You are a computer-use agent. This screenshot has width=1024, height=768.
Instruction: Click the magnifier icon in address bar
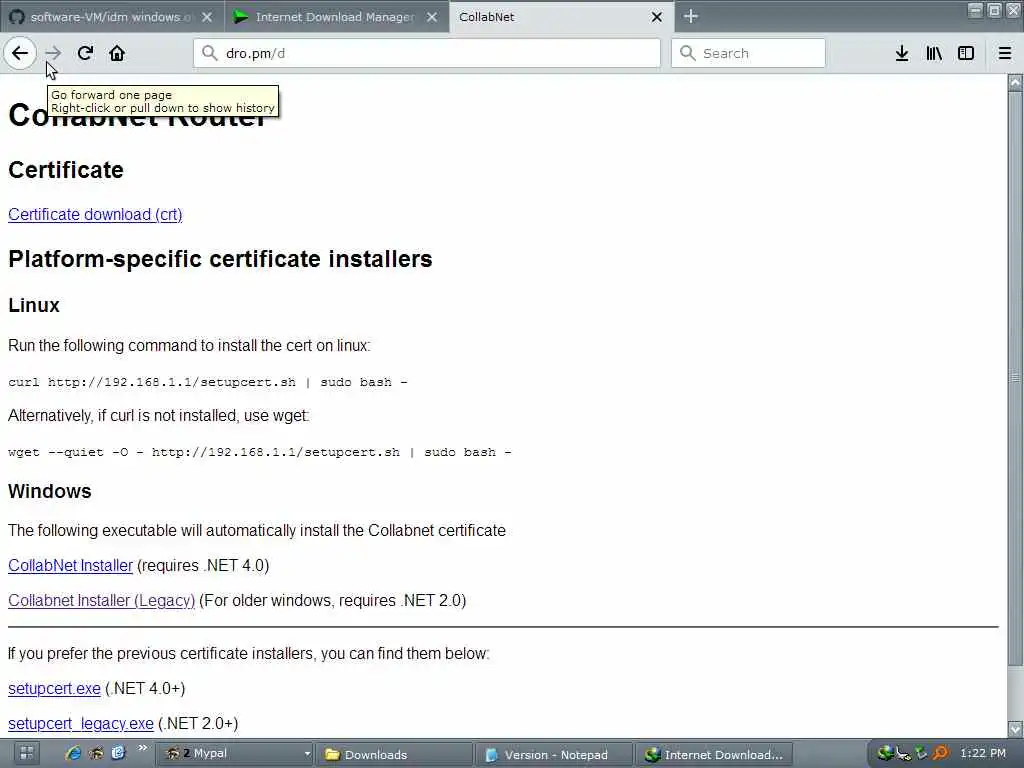coord(209,53)
